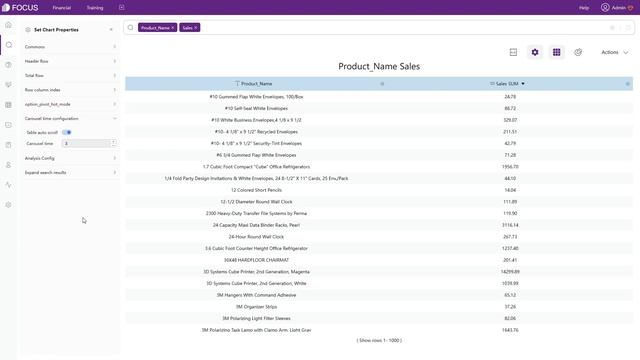The height and width of the screenshot is (360, 640).
Task: Click the Carousel time stepper arrows
Action: coord(113,144)
